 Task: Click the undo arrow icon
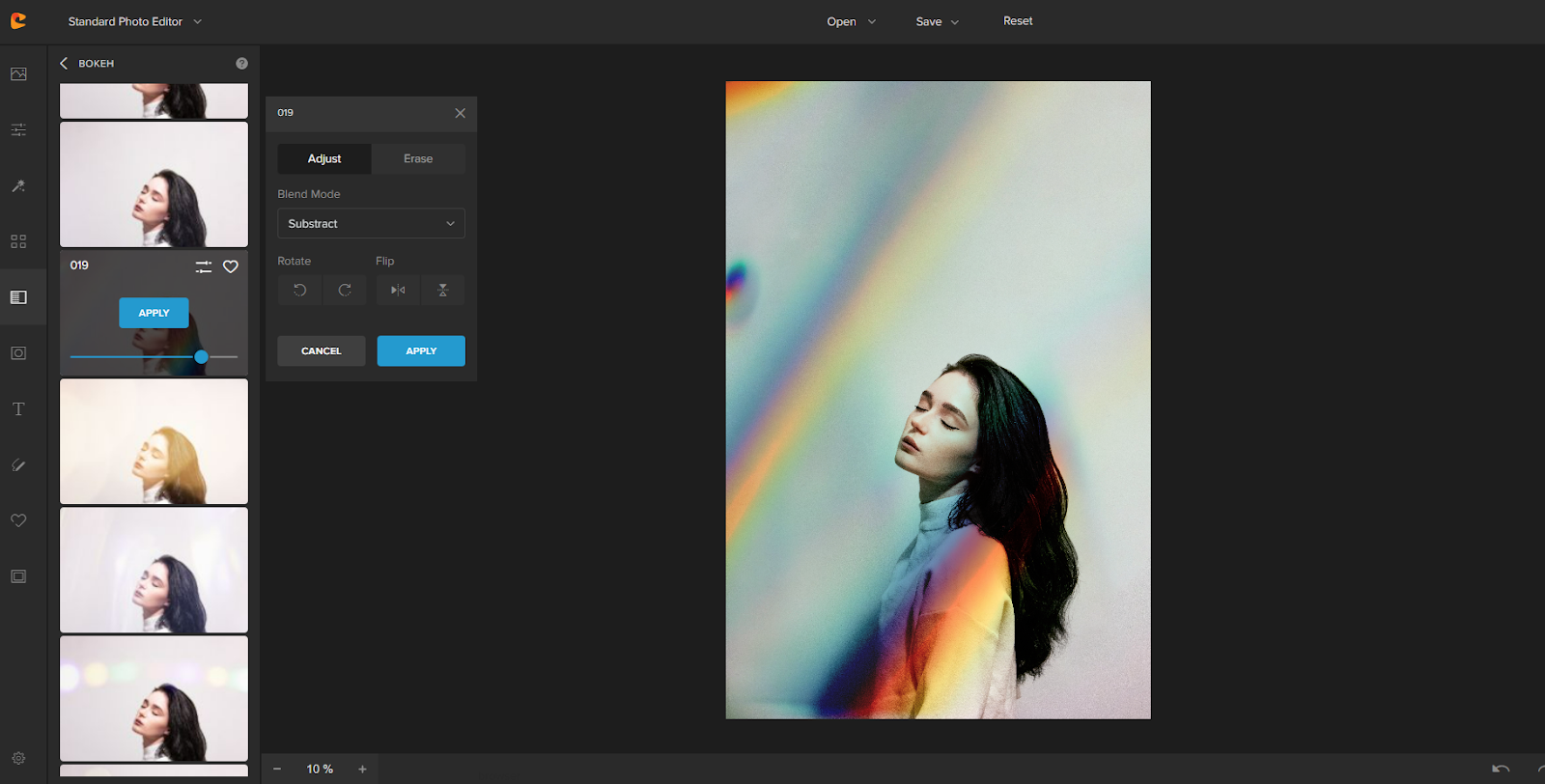coord(1501,769)
